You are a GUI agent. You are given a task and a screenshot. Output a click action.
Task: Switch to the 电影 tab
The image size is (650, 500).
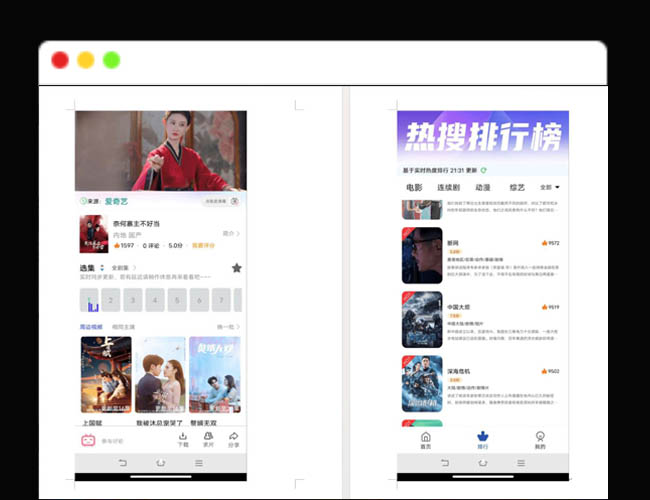click(x=414, y=187)
